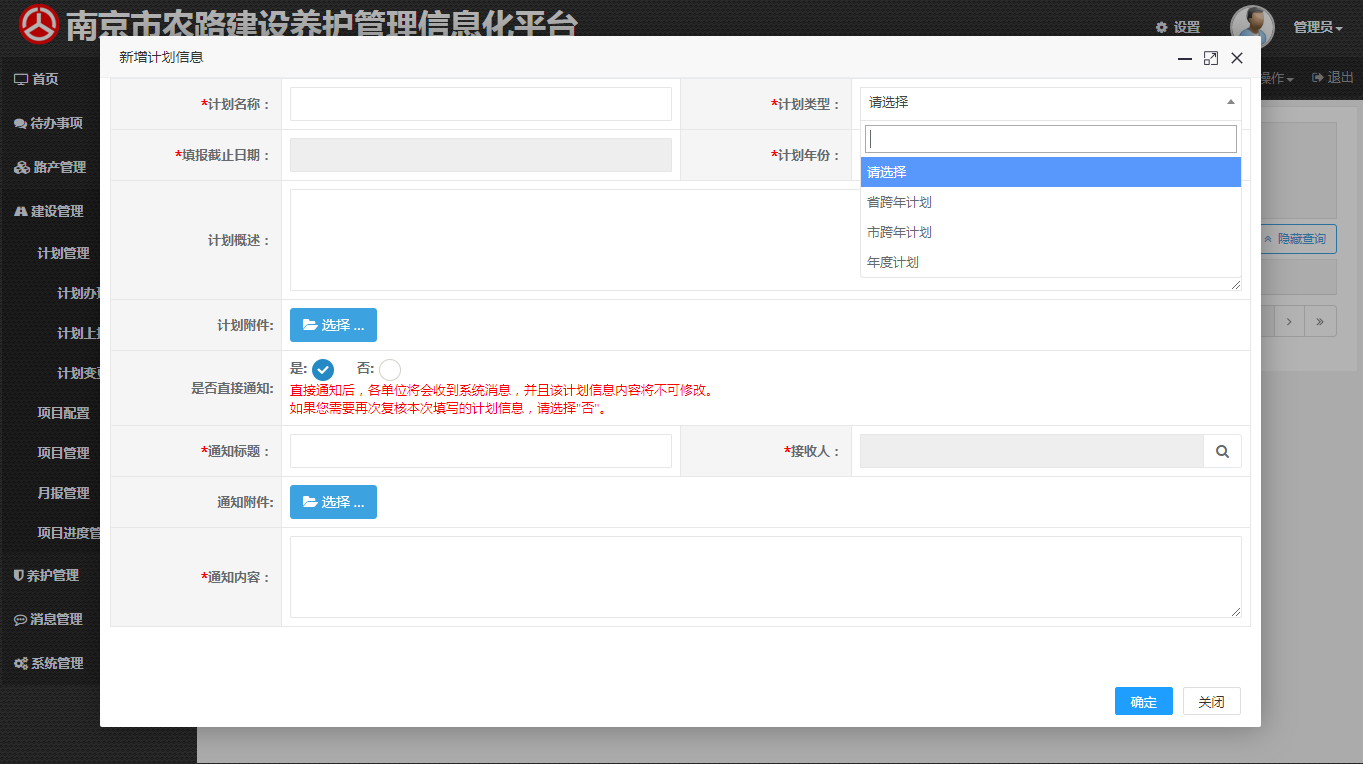This screenshot has width=1363, height=764.
Task: Choose 年度计划 option
Action: pos(1051,262)
